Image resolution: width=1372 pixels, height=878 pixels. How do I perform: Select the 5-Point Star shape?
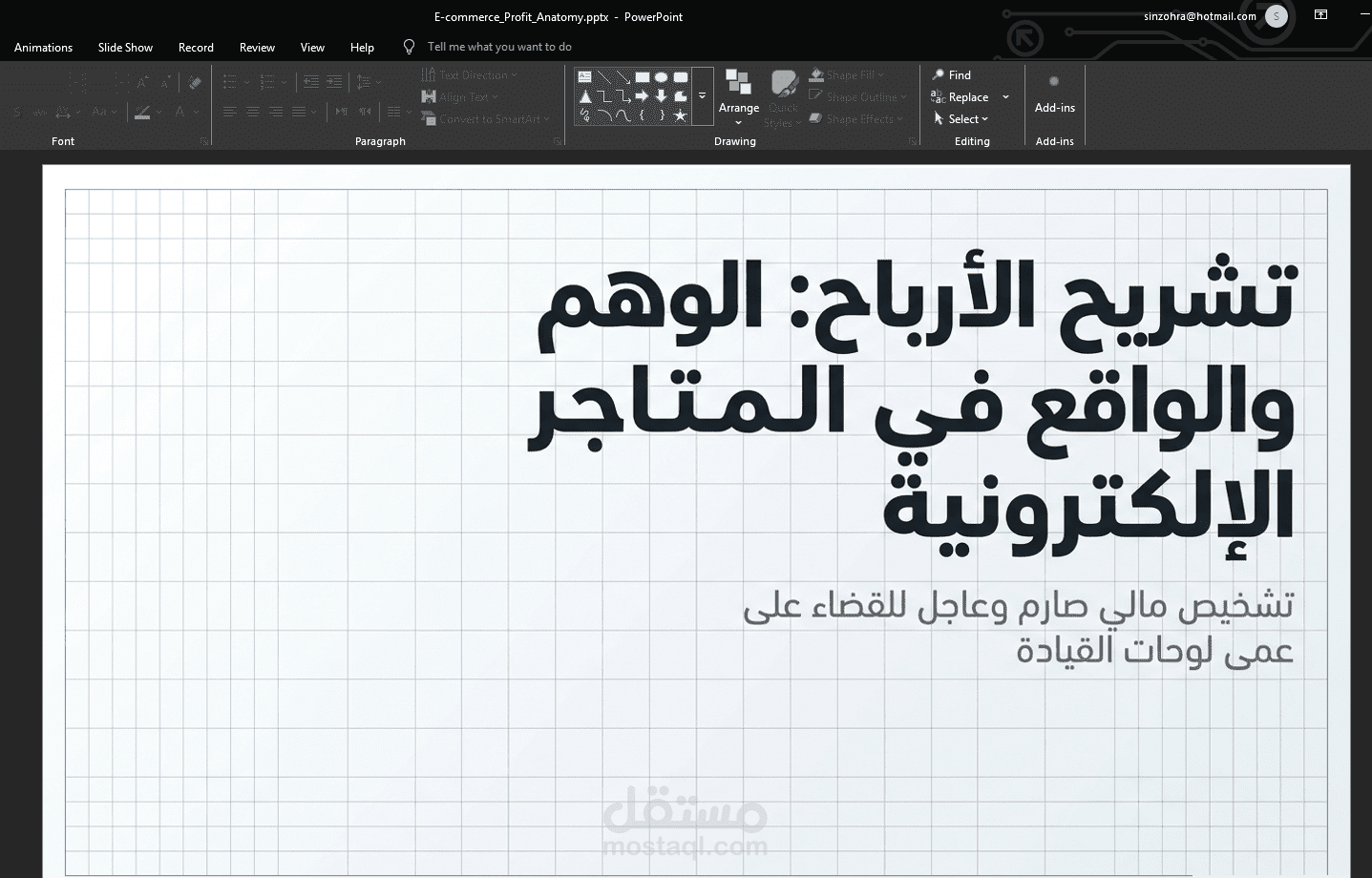click(x=680, y=115)
